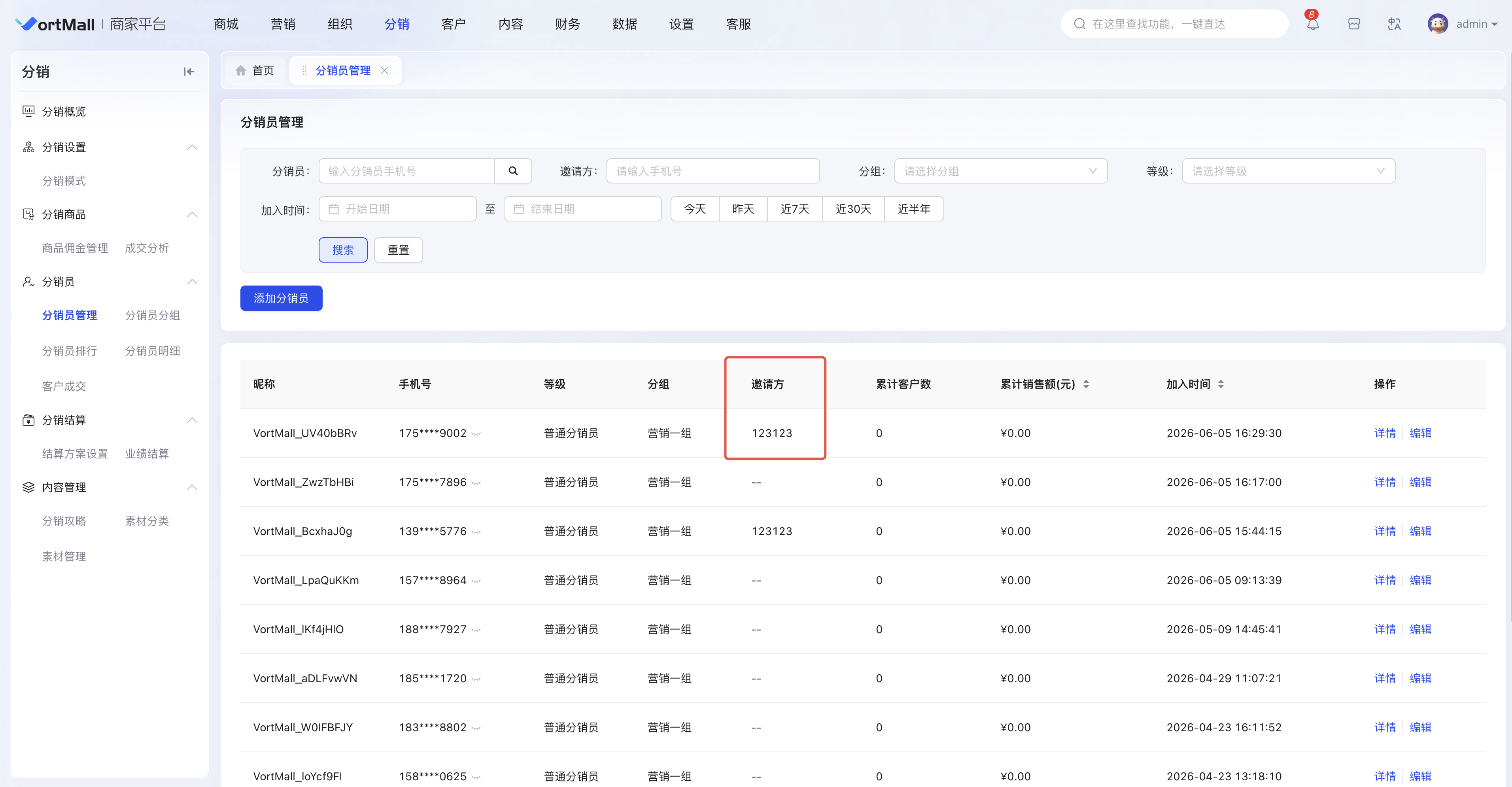Collapse the 内容管理 section chevron
The width and height of the screenshot is (1512, 787).
pos(192,487)
